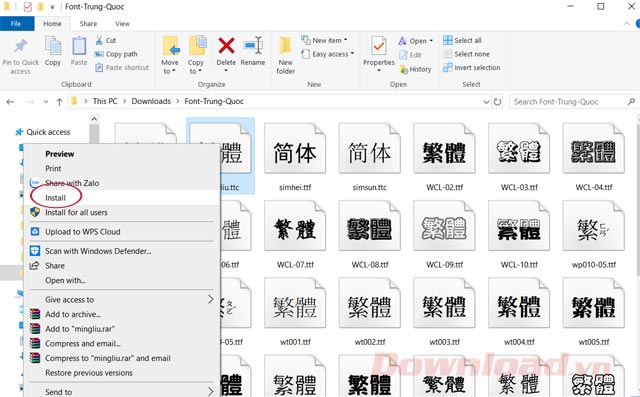The width and height of the screenshot is (640, 397).
Task: Select the wt005.ttf font file
Action: [594, 312]
